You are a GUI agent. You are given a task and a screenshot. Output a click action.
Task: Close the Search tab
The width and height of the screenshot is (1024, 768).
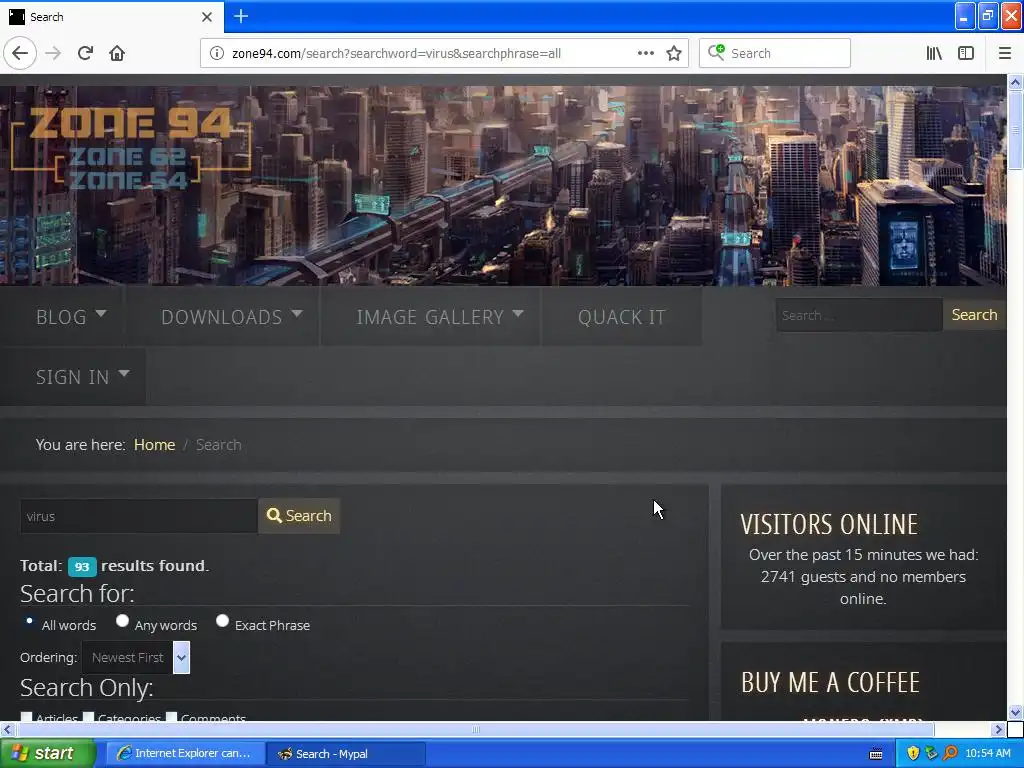[206, 17]
